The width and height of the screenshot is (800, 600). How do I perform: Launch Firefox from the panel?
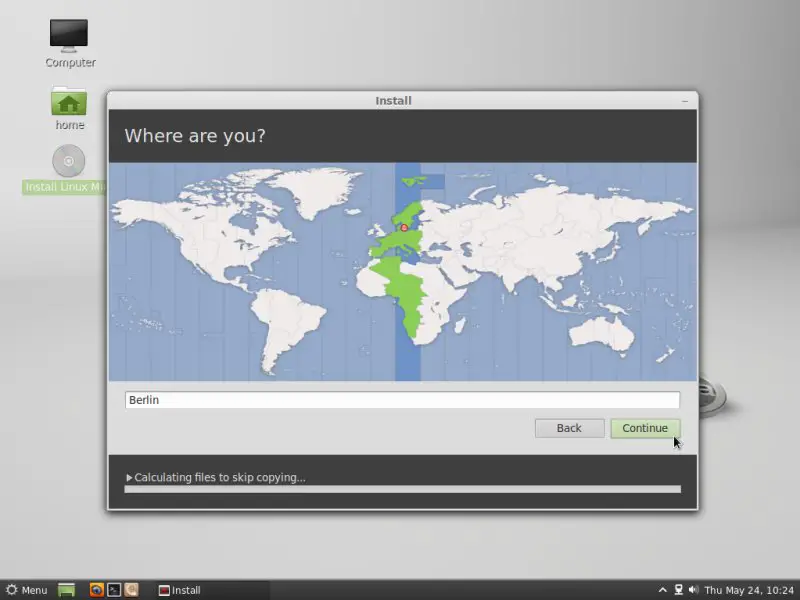tap(96, 590)
